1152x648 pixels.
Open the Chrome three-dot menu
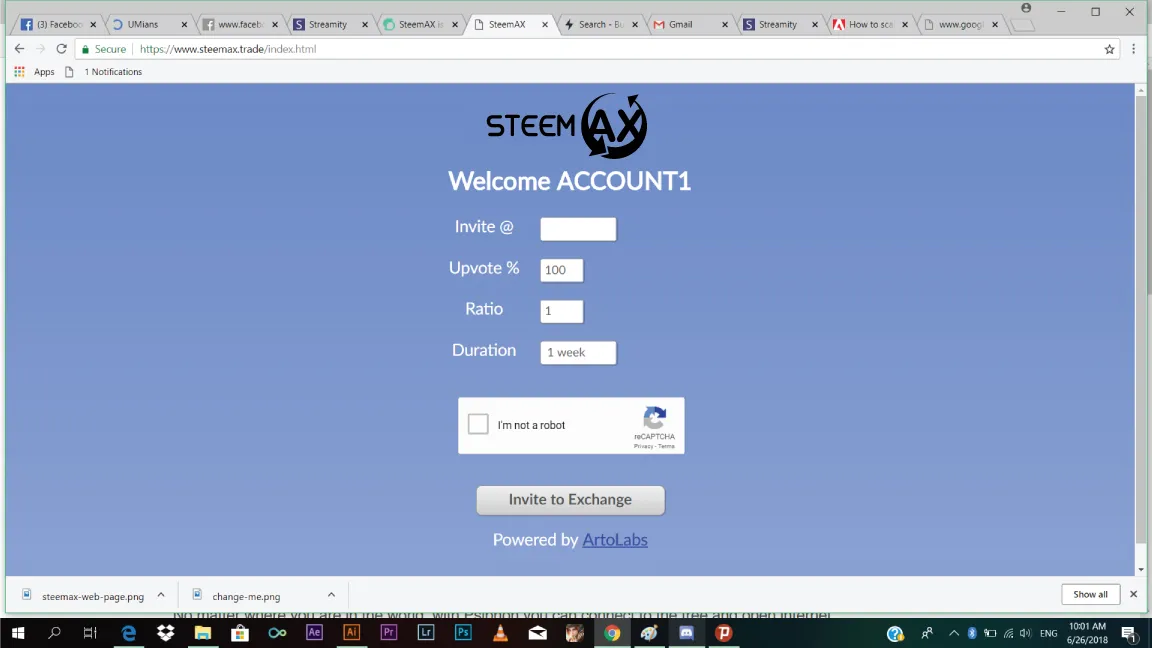pyautogui.click(x=1134, y=48)
